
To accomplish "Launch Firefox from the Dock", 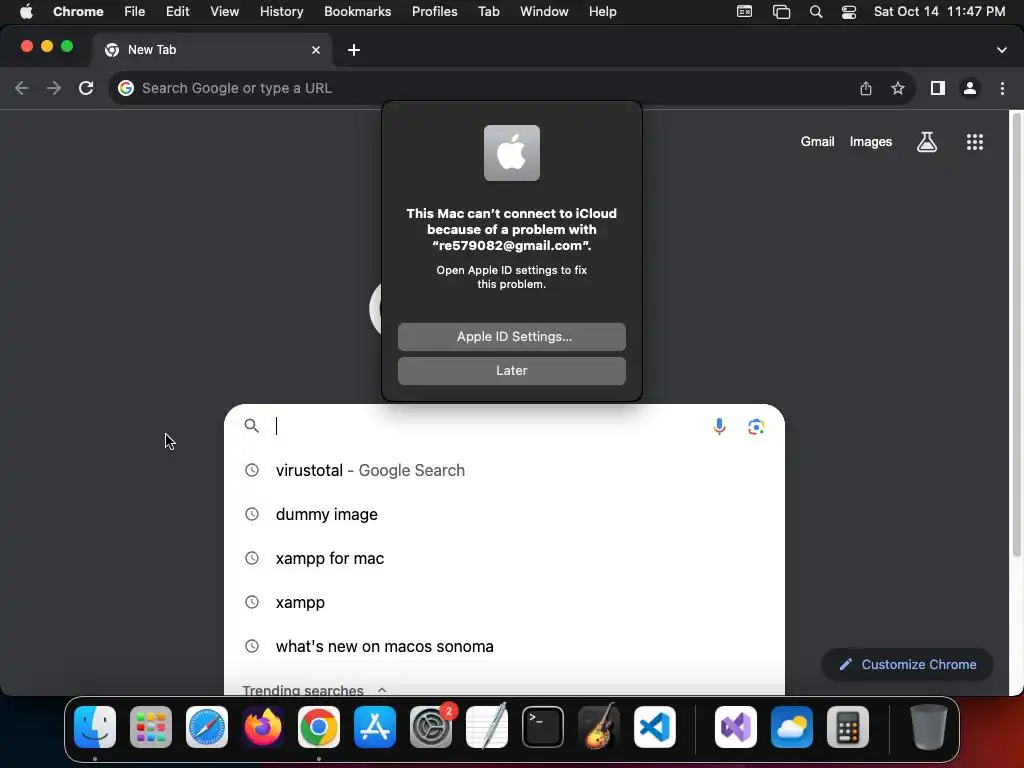I will coord(263,727).
